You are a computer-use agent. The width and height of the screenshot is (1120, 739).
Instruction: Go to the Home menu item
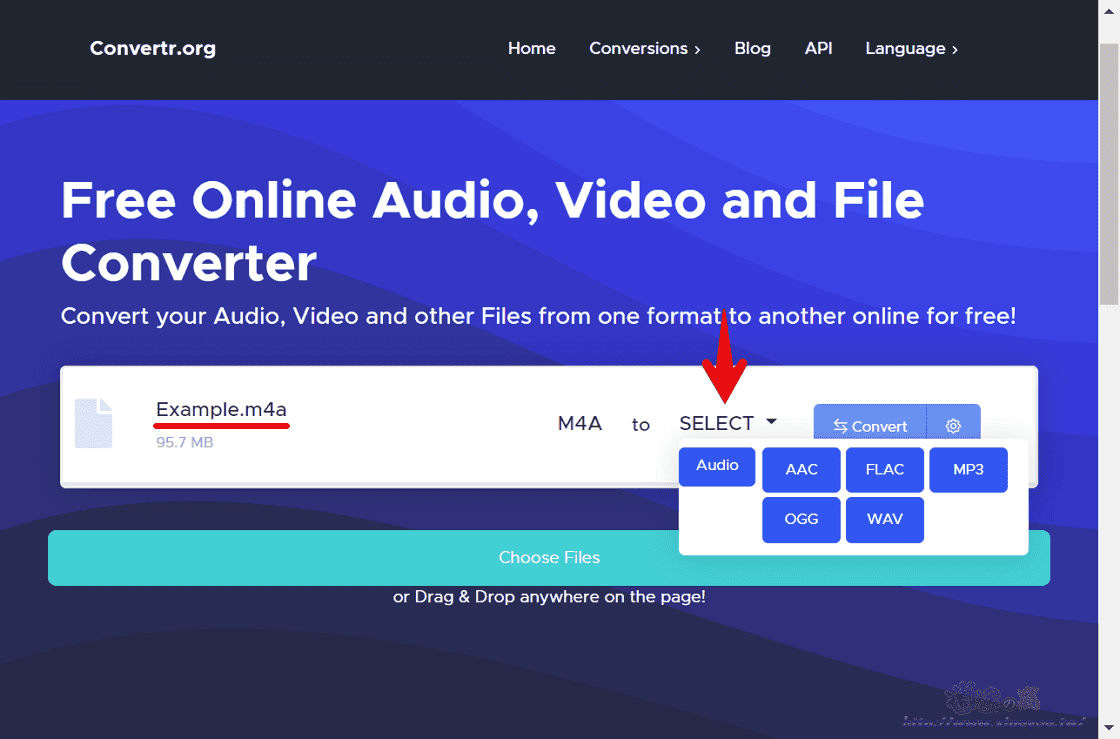tap(531, 48)
